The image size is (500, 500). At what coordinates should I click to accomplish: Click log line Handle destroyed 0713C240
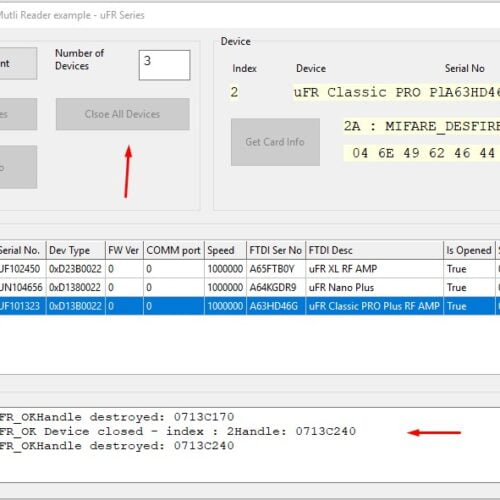point(117,446)
